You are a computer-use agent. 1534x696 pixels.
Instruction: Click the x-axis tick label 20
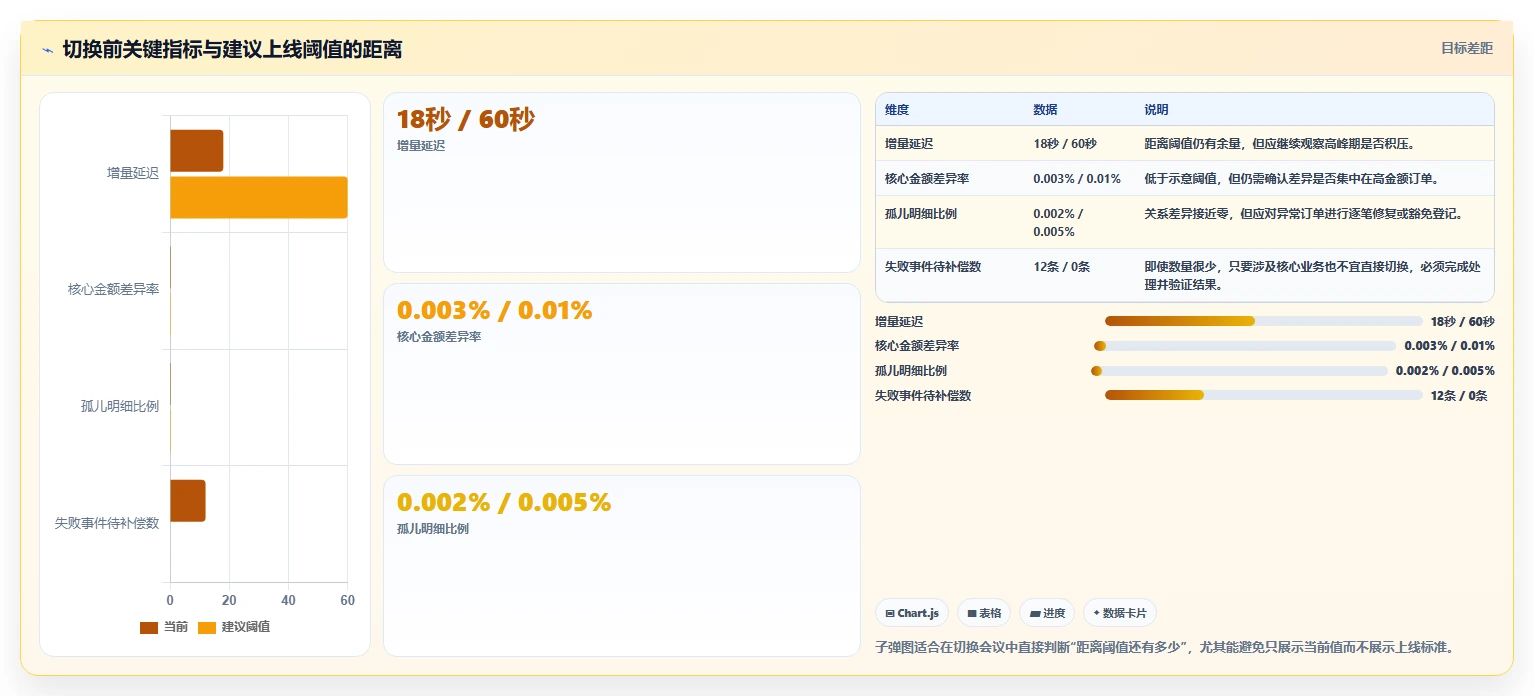coord(229,601)
